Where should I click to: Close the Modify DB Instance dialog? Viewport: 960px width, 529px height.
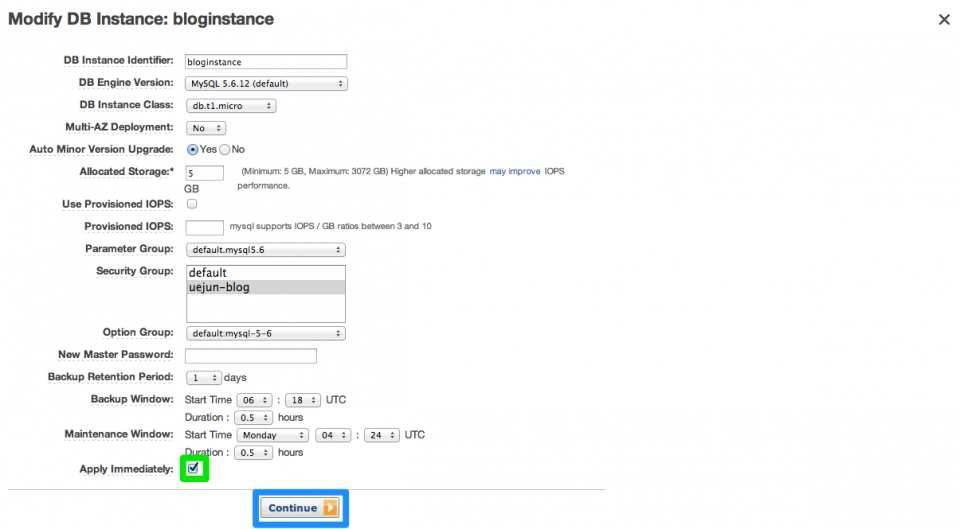(x=944, y=20)
